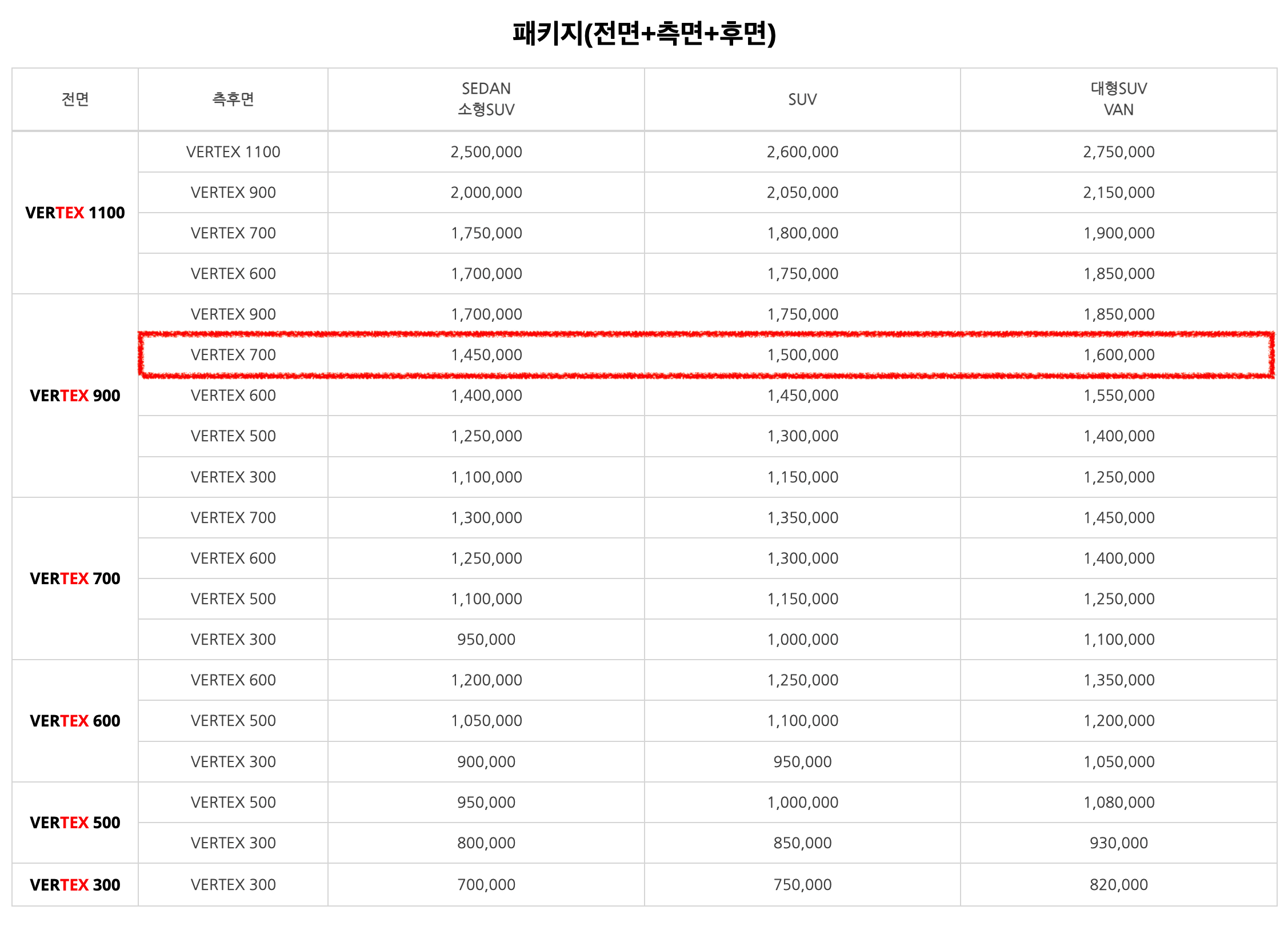Select the VERTEX 900 front label
Viewport: 1288px width, 926px height.
coord(74,395)
